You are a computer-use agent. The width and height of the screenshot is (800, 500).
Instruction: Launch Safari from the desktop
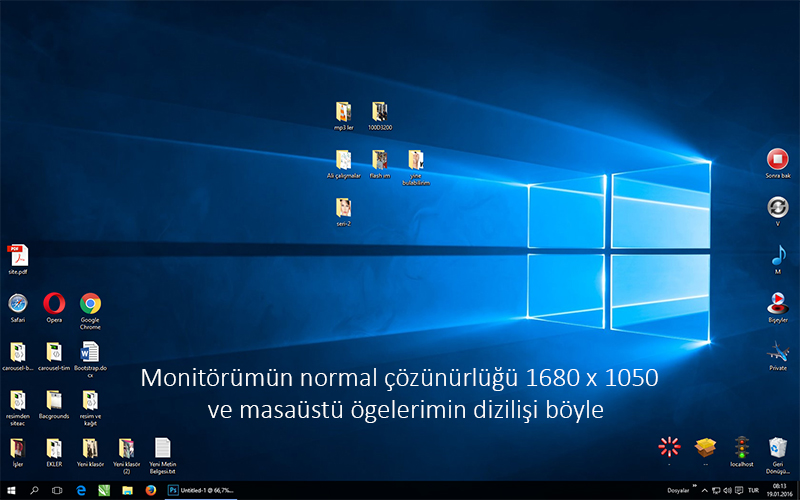click(18, 308)
